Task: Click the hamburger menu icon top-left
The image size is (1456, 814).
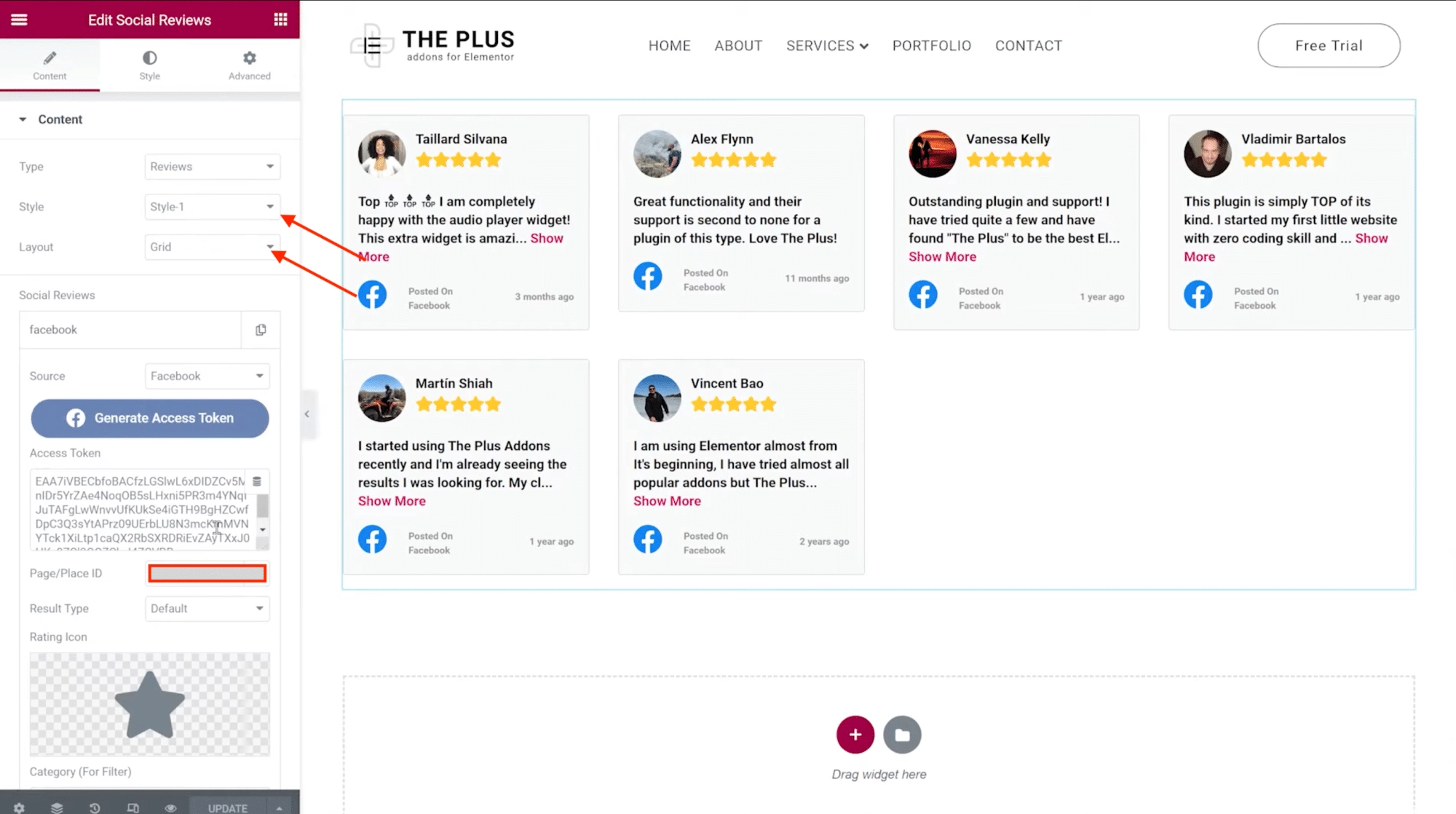Action: (19, 19)
